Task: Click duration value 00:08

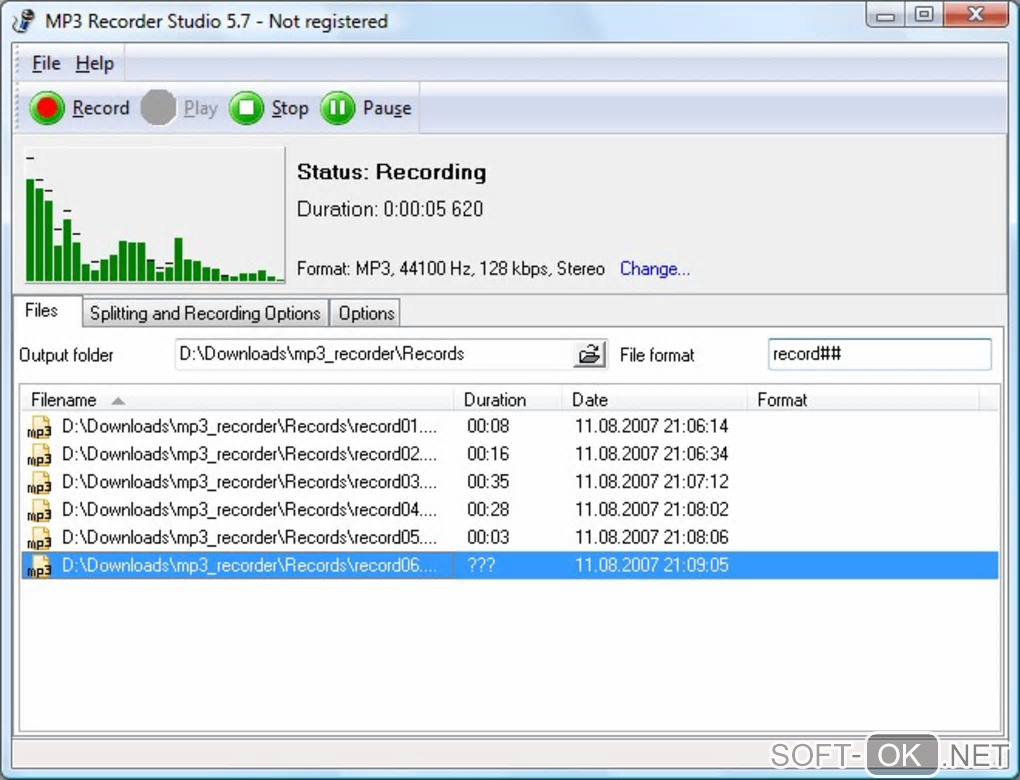Action: [x=488, y=427]
